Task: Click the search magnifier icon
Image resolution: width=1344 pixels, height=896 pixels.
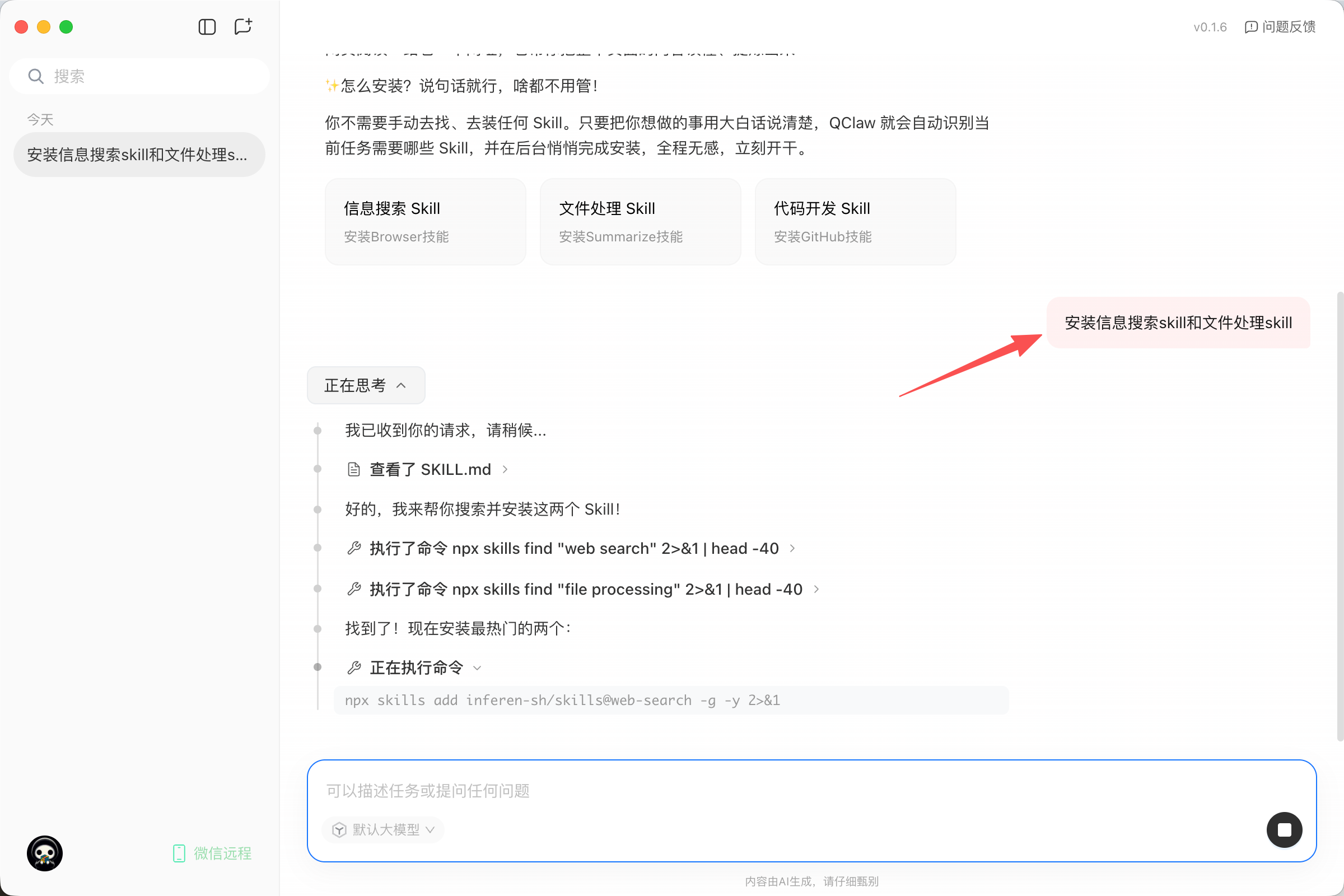Action: 36,76
